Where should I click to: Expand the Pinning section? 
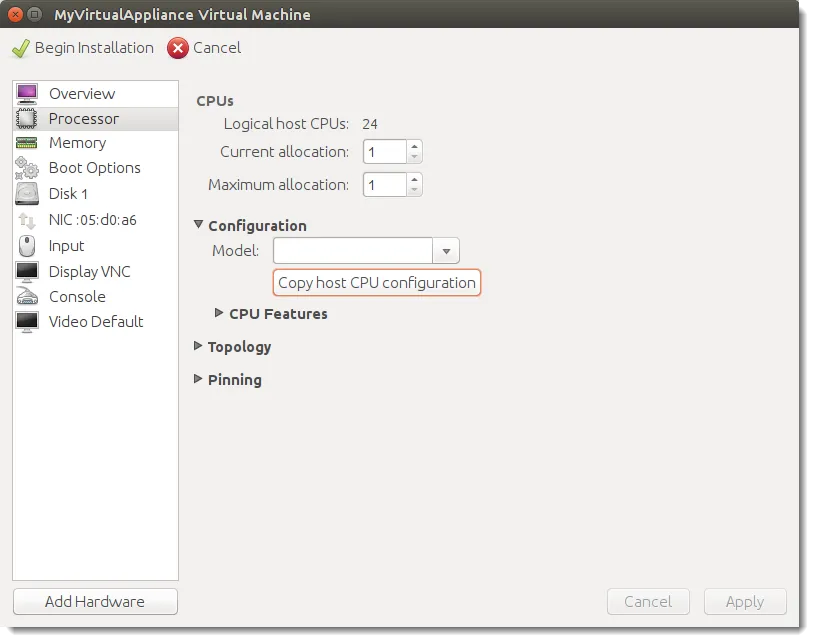point(198,379)
